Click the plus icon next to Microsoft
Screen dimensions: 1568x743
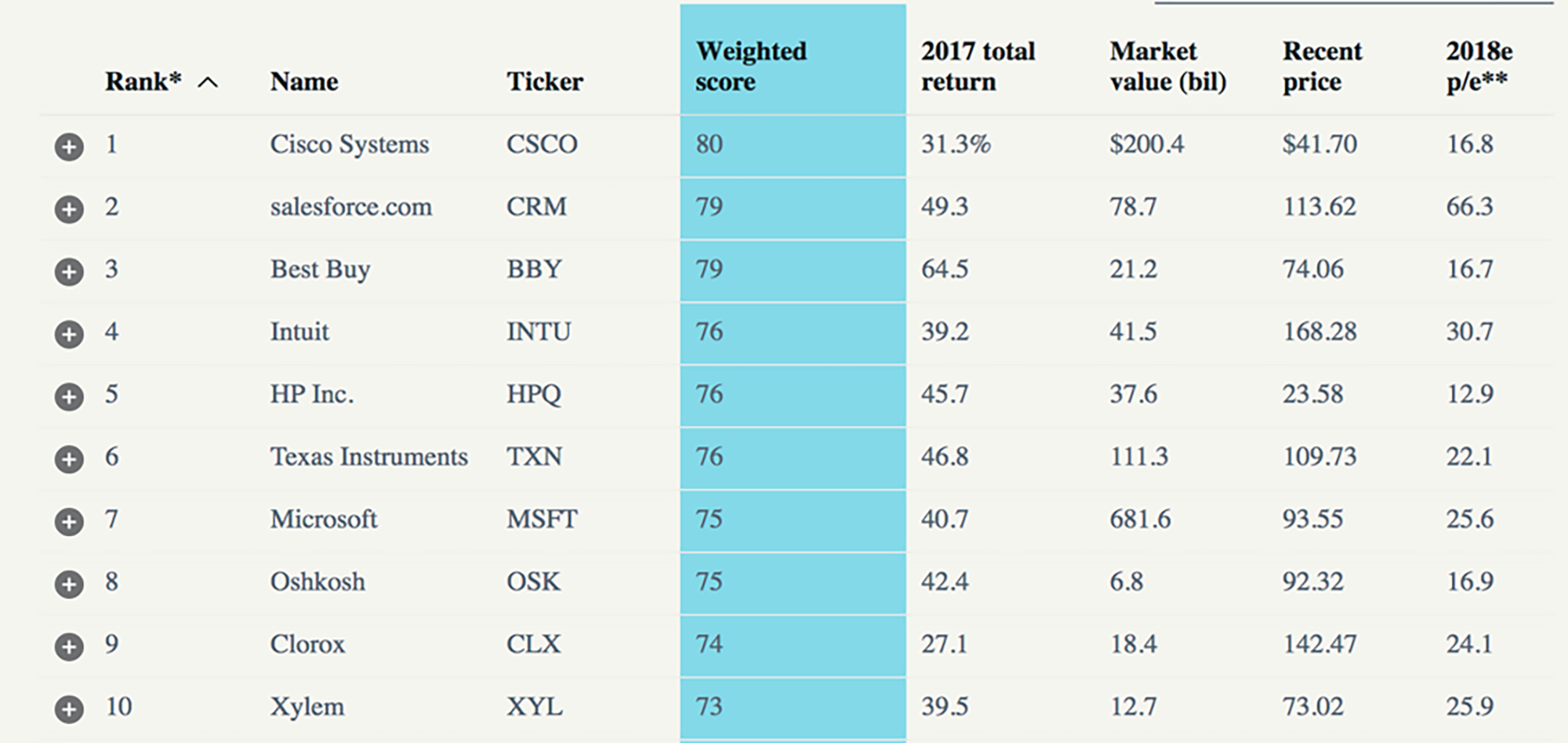point(69,522)
